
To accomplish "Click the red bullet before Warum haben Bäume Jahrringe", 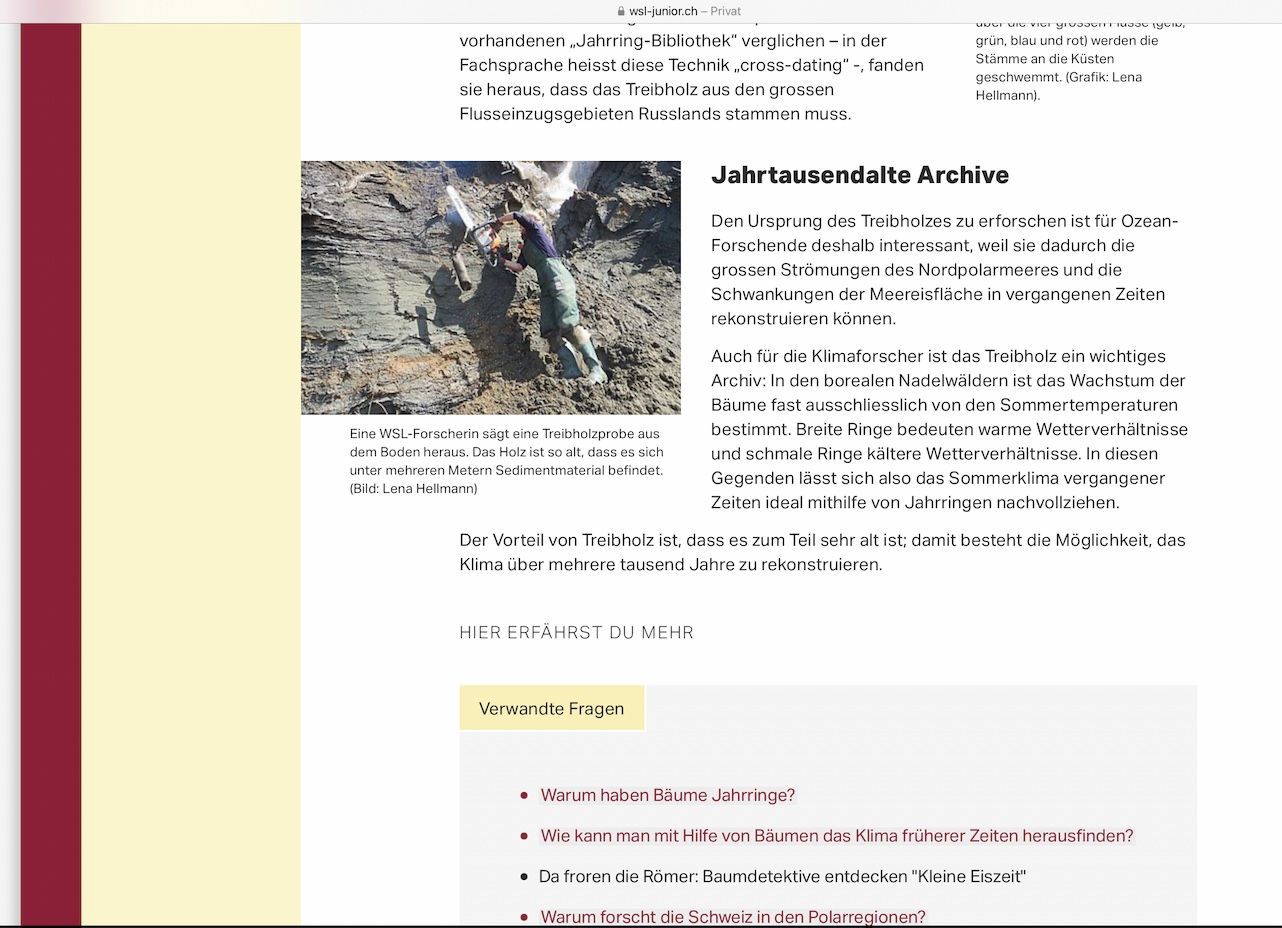I will (x=524, y=796).
